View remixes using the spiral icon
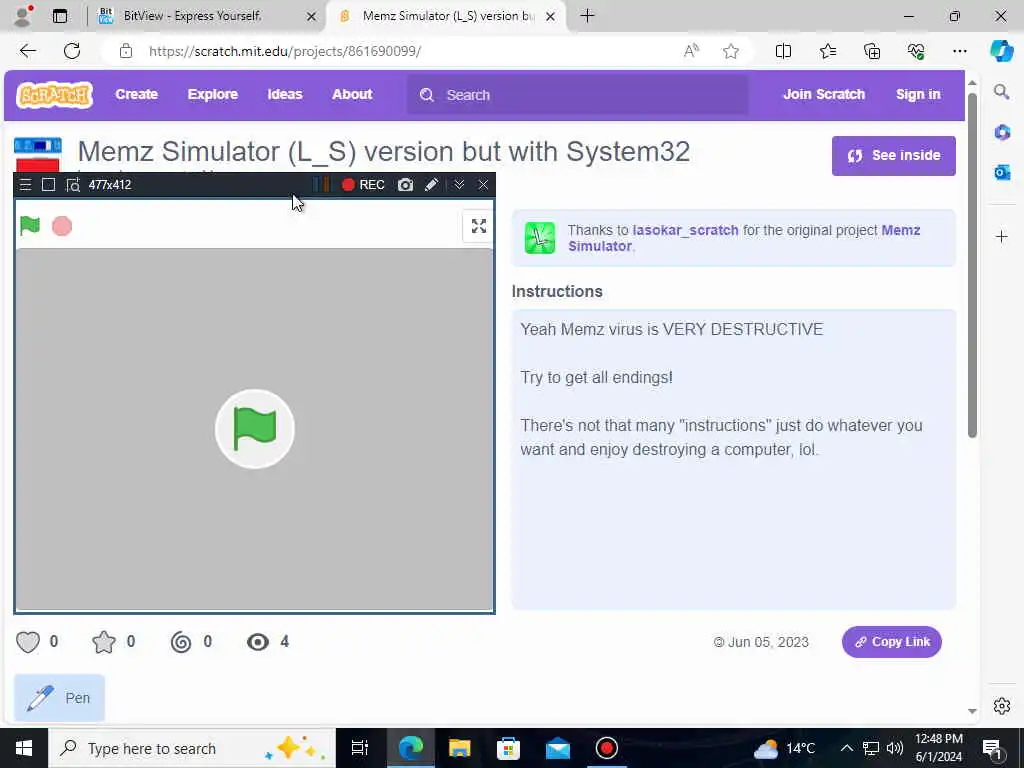 181,642
